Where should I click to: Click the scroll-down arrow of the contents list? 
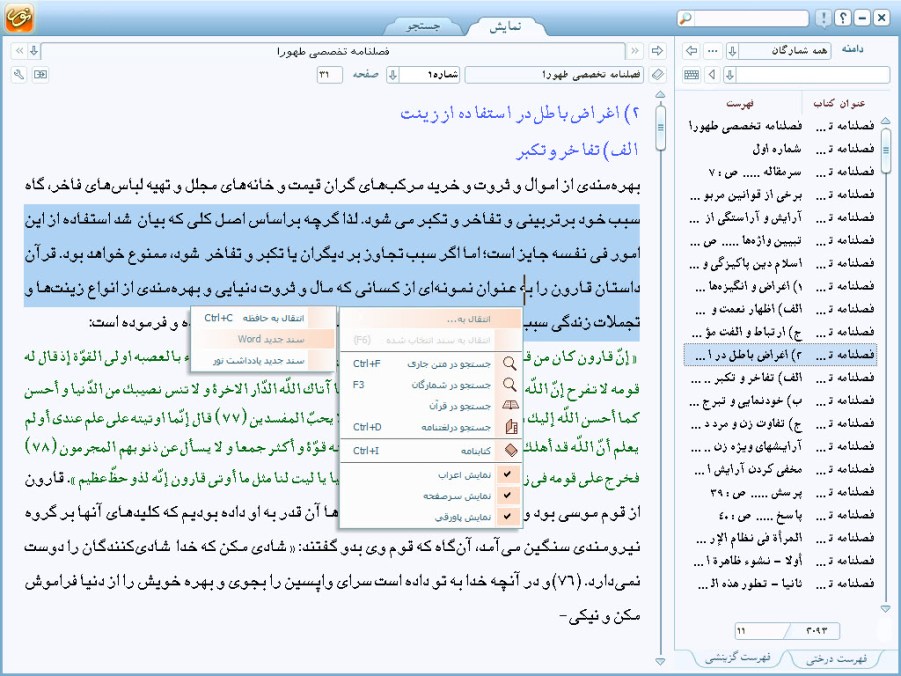pyautogui.click(x=885, y=608)
